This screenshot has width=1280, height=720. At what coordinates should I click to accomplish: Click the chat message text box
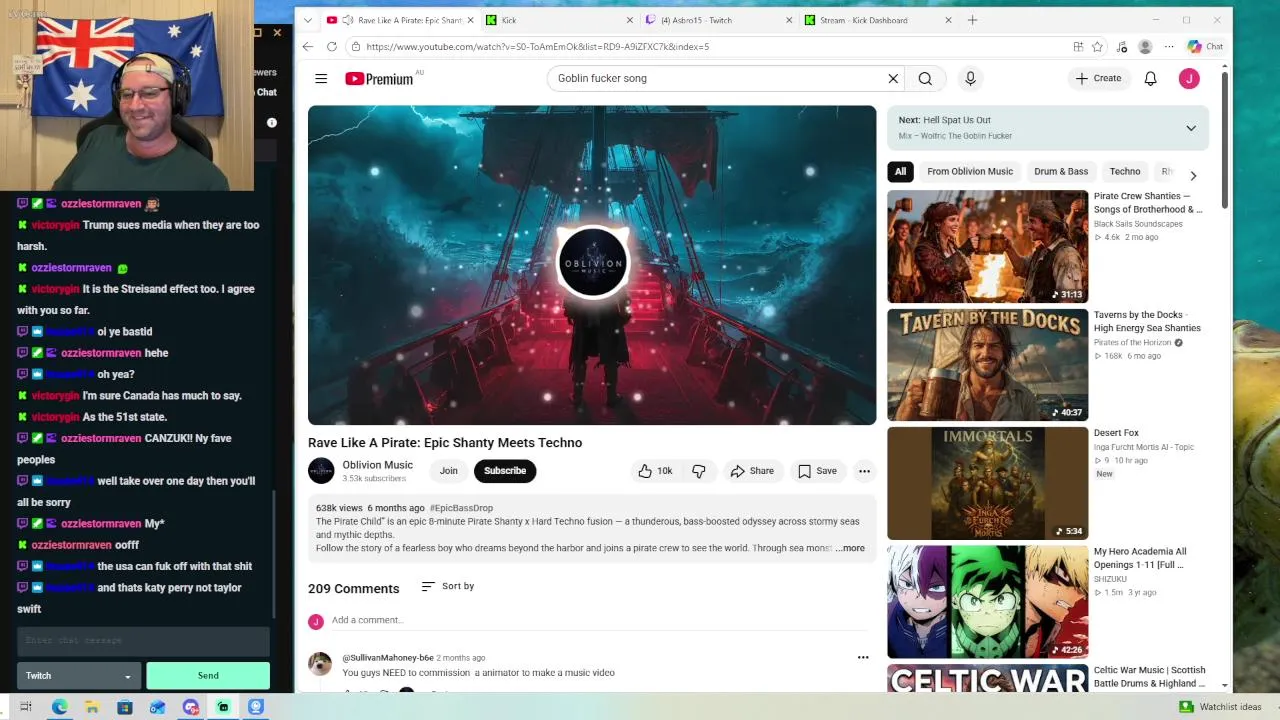[x=143, y=640]
